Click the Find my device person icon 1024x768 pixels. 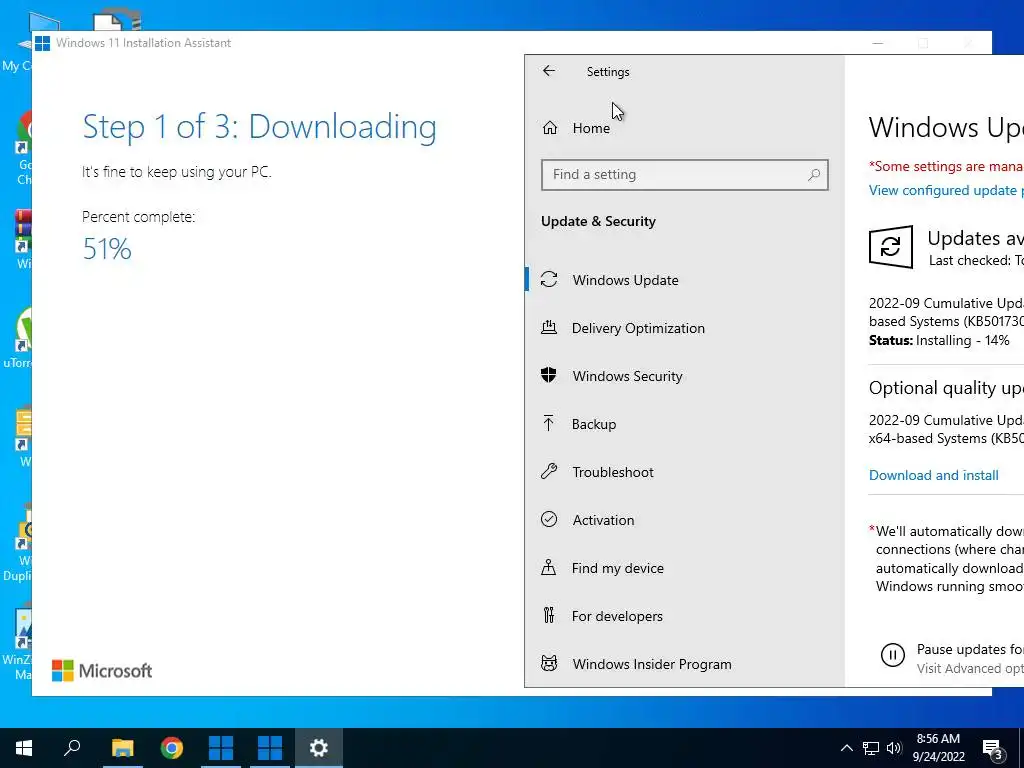click(x=549, y=568)
